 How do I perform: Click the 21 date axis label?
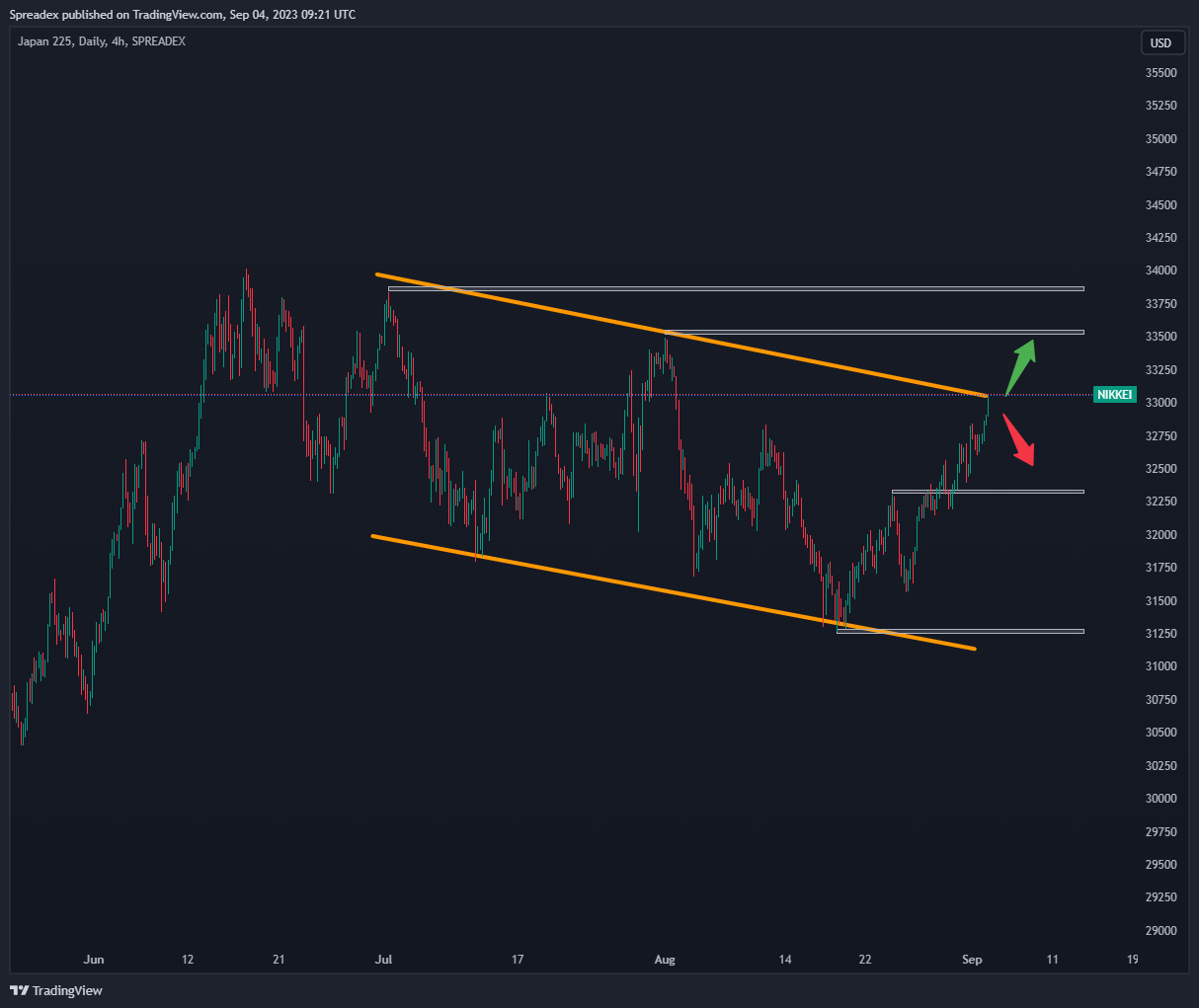(279, 960)
